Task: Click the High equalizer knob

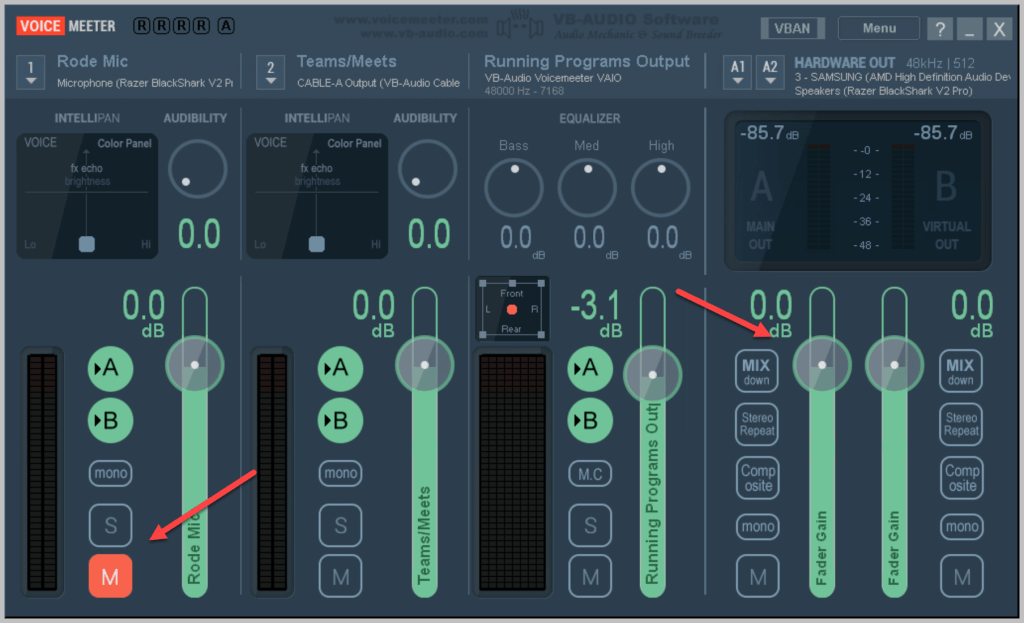Action: (x=660, y=188)
